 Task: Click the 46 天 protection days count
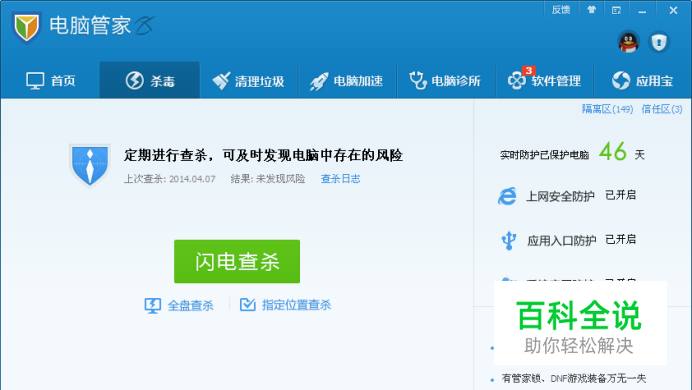(x=622, y=152)
